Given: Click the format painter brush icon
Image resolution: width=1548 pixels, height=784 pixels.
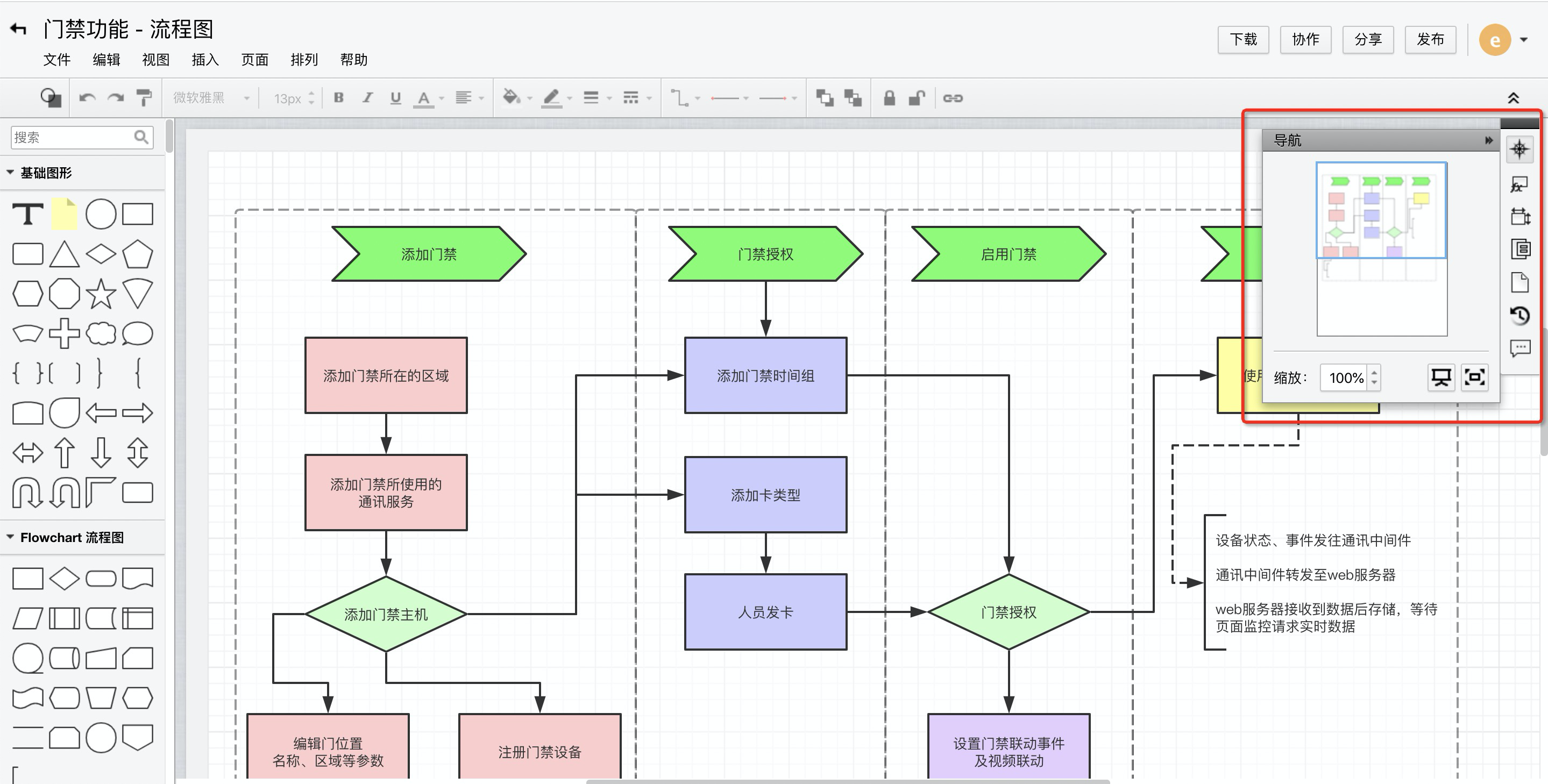Looking at the screenshot, I should (144, 98).
